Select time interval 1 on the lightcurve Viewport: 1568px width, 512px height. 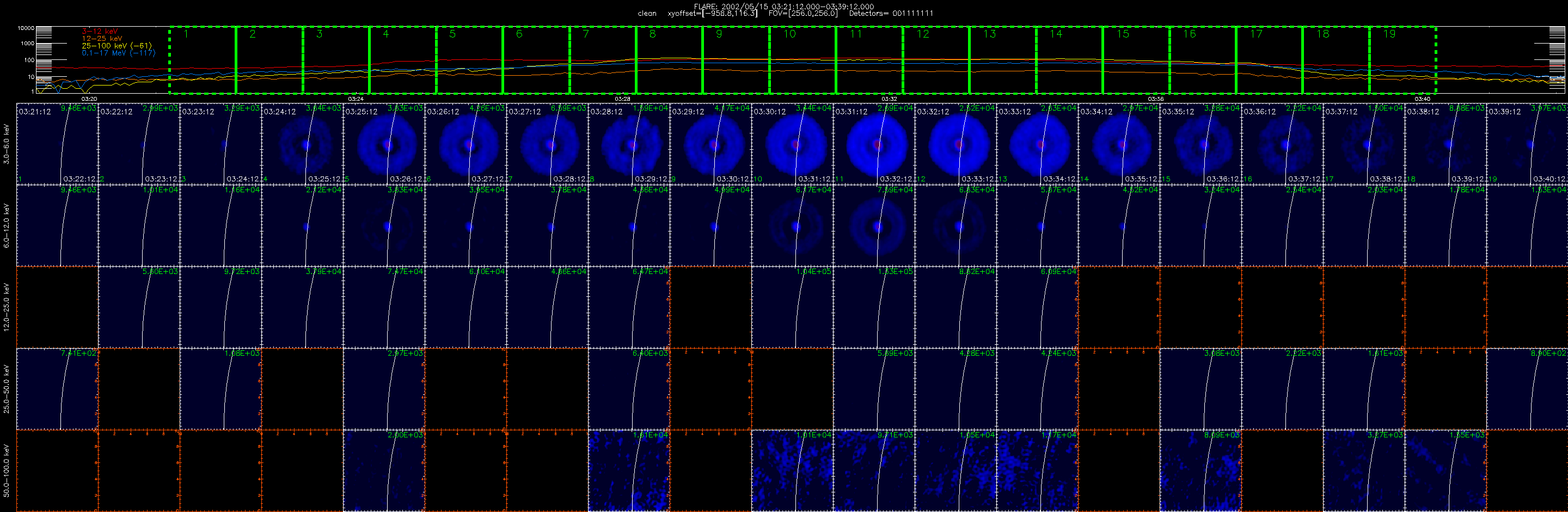(x=203, y=60)
